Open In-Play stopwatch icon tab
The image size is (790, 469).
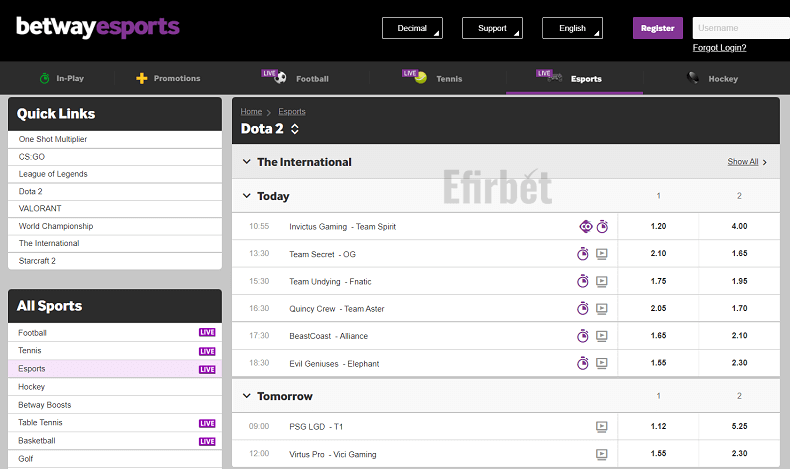pyautogui.click(x=44, y=78)
